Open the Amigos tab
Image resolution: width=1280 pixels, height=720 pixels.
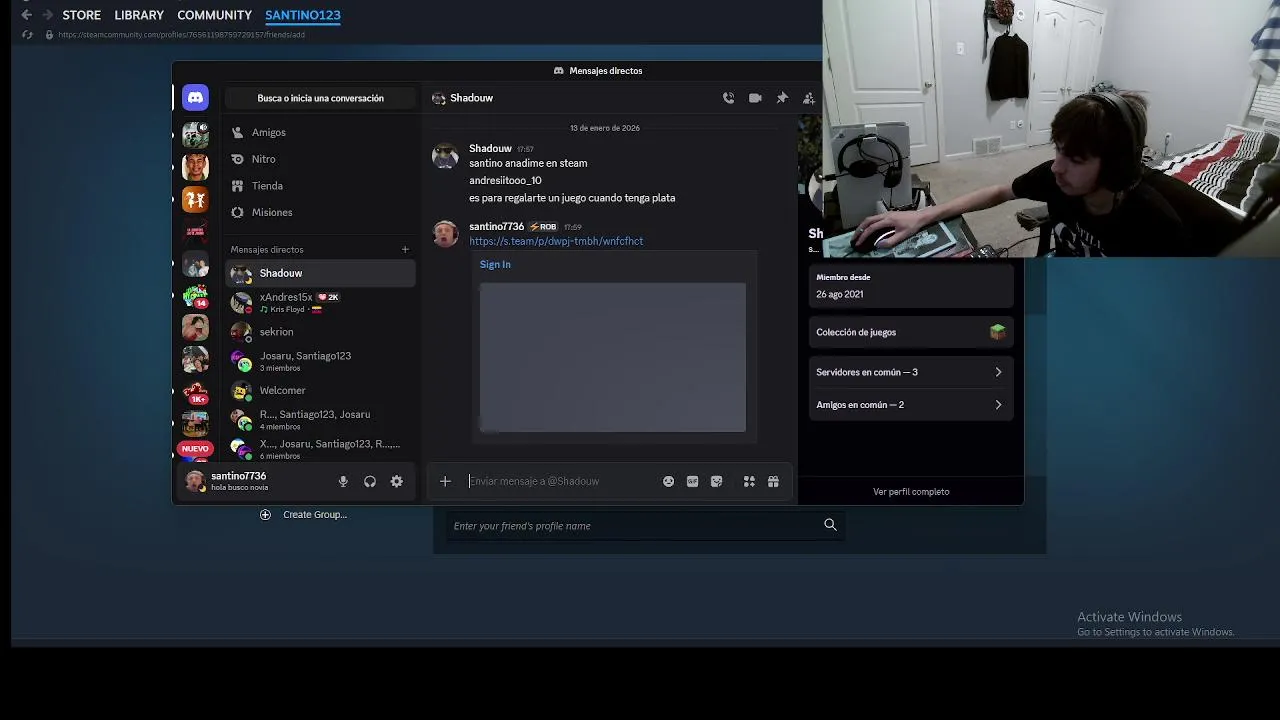[320, 132]
